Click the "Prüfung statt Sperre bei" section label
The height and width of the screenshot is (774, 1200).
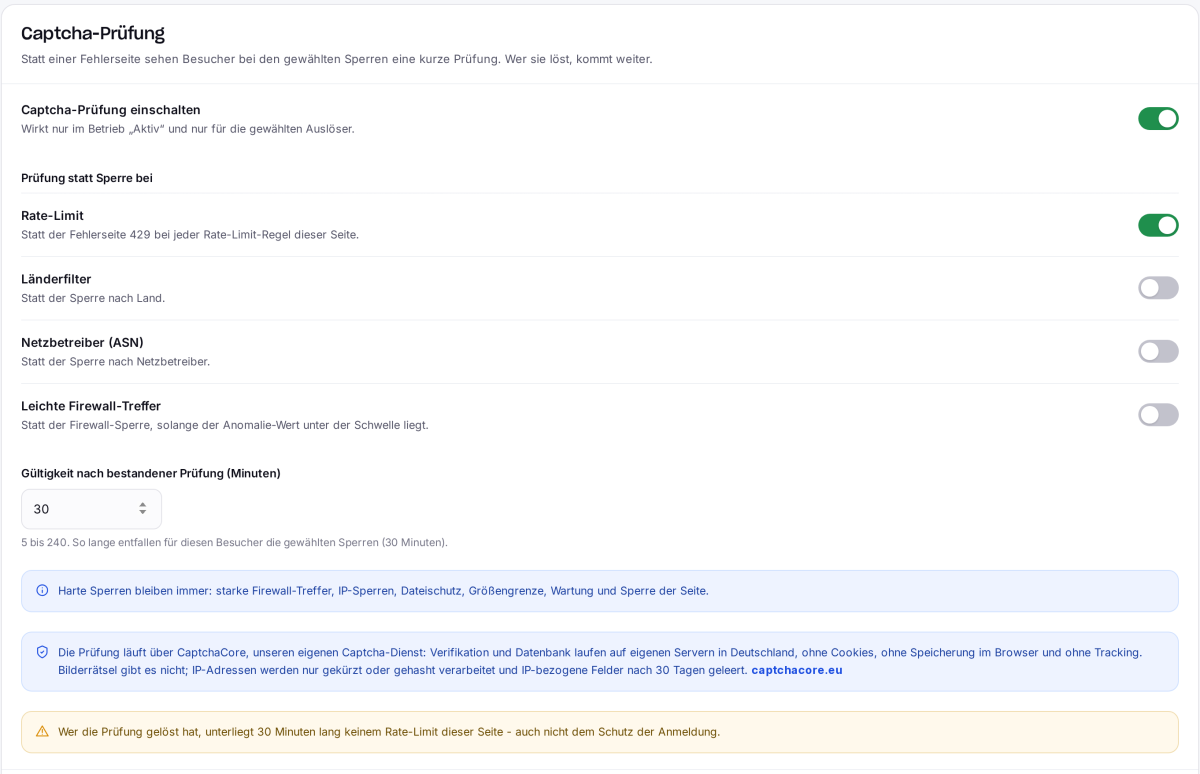point(87,178)
